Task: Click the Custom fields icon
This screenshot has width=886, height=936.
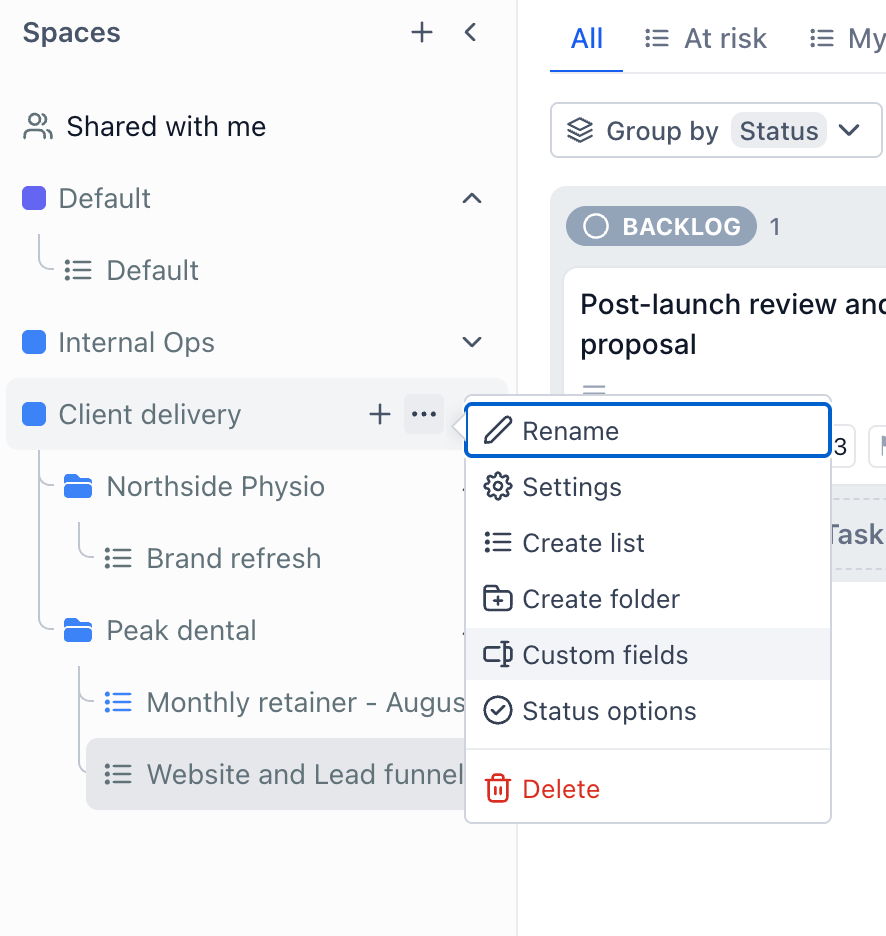Action: (x=497, y=654)
